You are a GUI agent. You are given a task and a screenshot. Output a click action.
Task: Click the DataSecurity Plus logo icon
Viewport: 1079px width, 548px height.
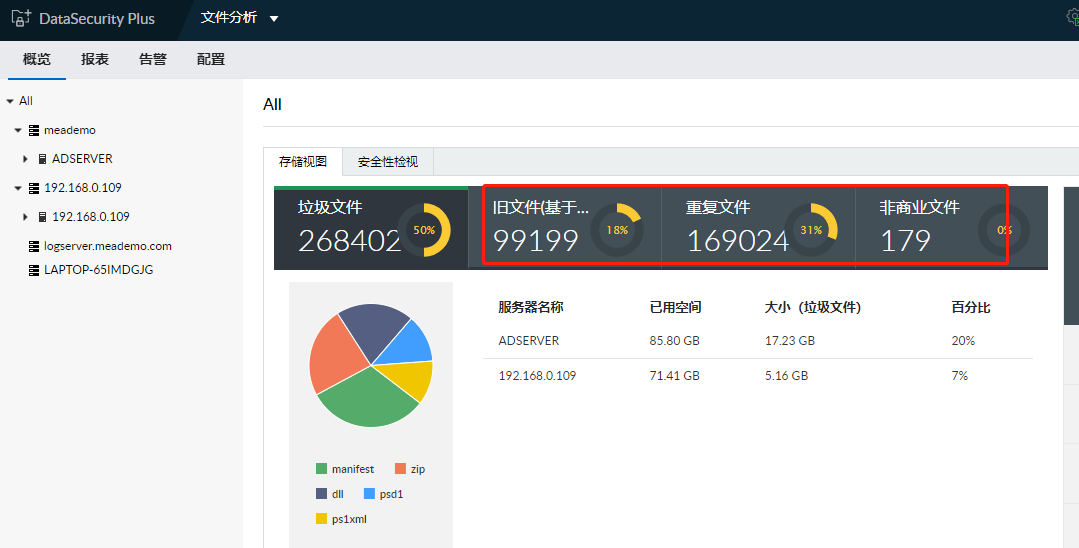pos(21,19)
